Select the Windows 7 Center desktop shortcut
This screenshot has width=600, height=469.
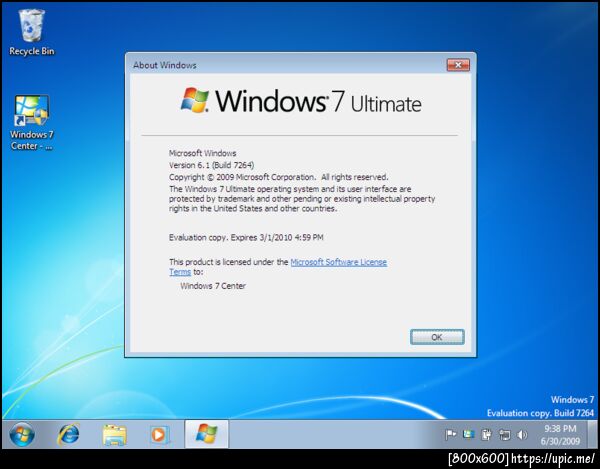(31, 122)
